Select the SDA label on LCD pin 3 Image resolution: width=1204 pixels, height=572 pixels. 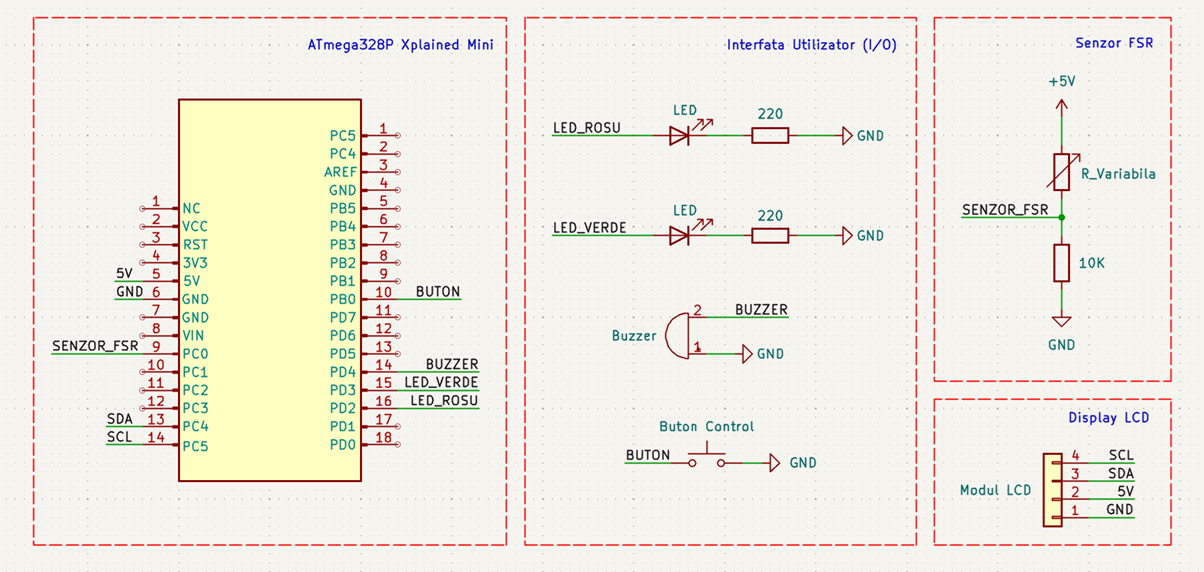point(1120,473)
